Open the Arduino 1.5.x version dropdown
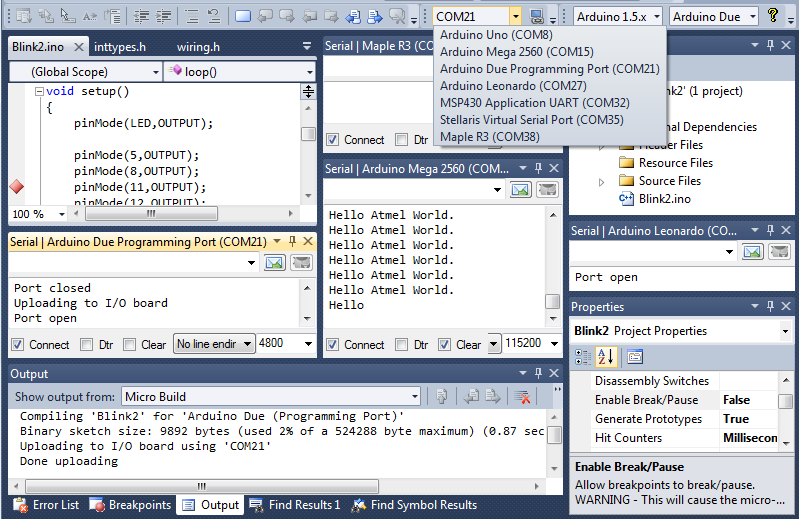The height and width of the screenshot is (519, 799). click(656, 16)
